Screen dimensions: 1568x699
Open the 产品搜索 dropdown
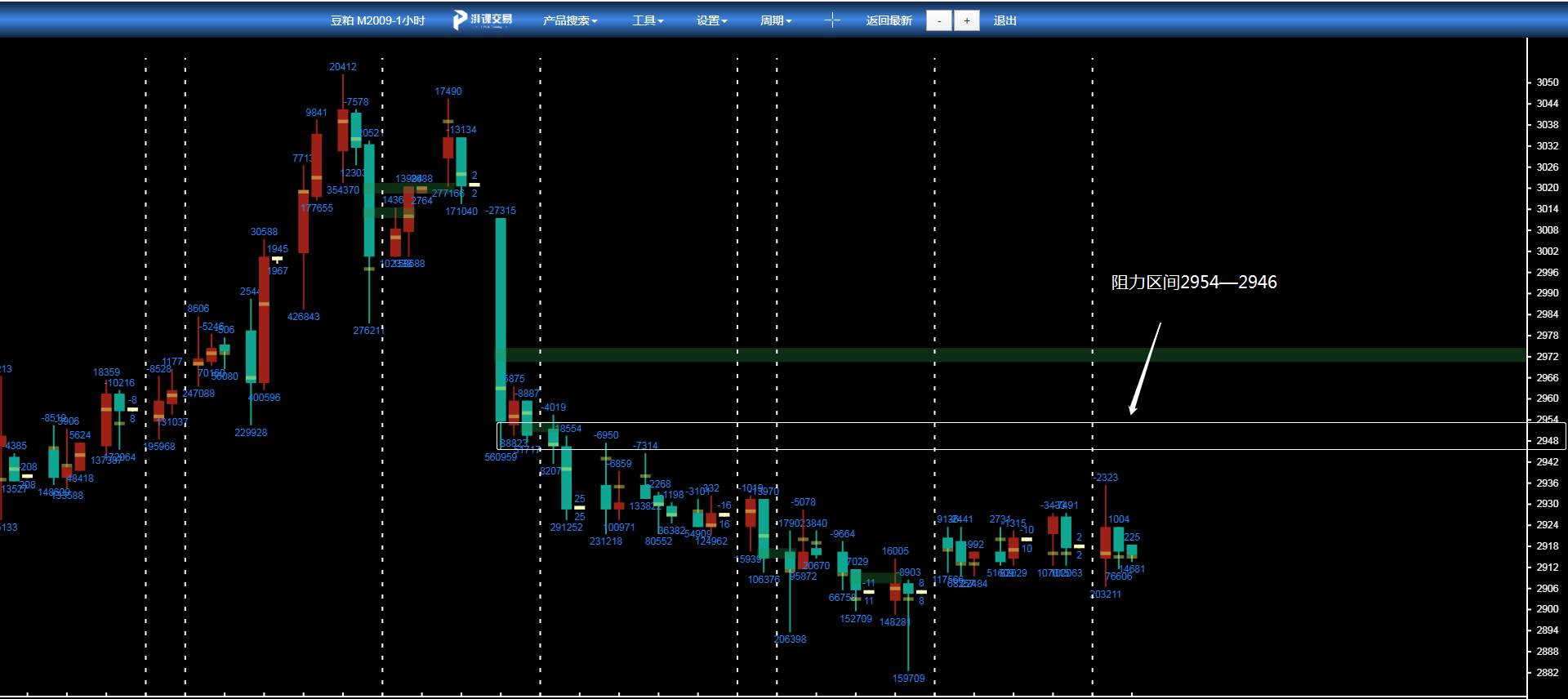[570, 20]
